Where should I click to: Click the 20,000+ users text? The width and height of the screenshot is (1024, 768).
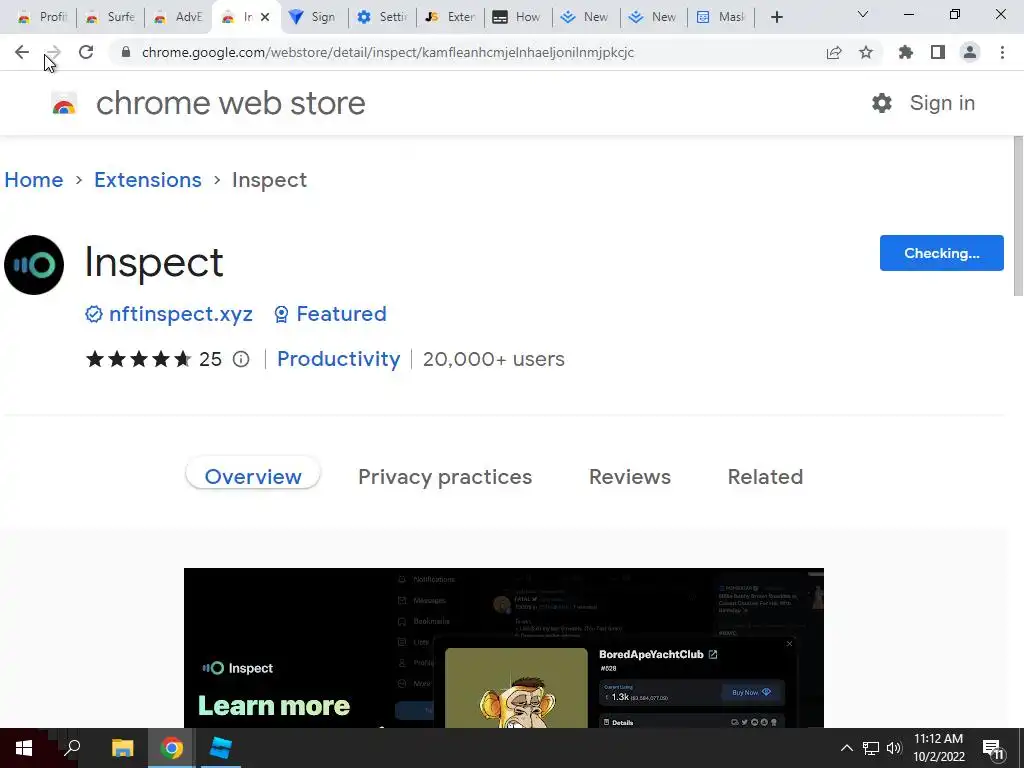point(494,359)
